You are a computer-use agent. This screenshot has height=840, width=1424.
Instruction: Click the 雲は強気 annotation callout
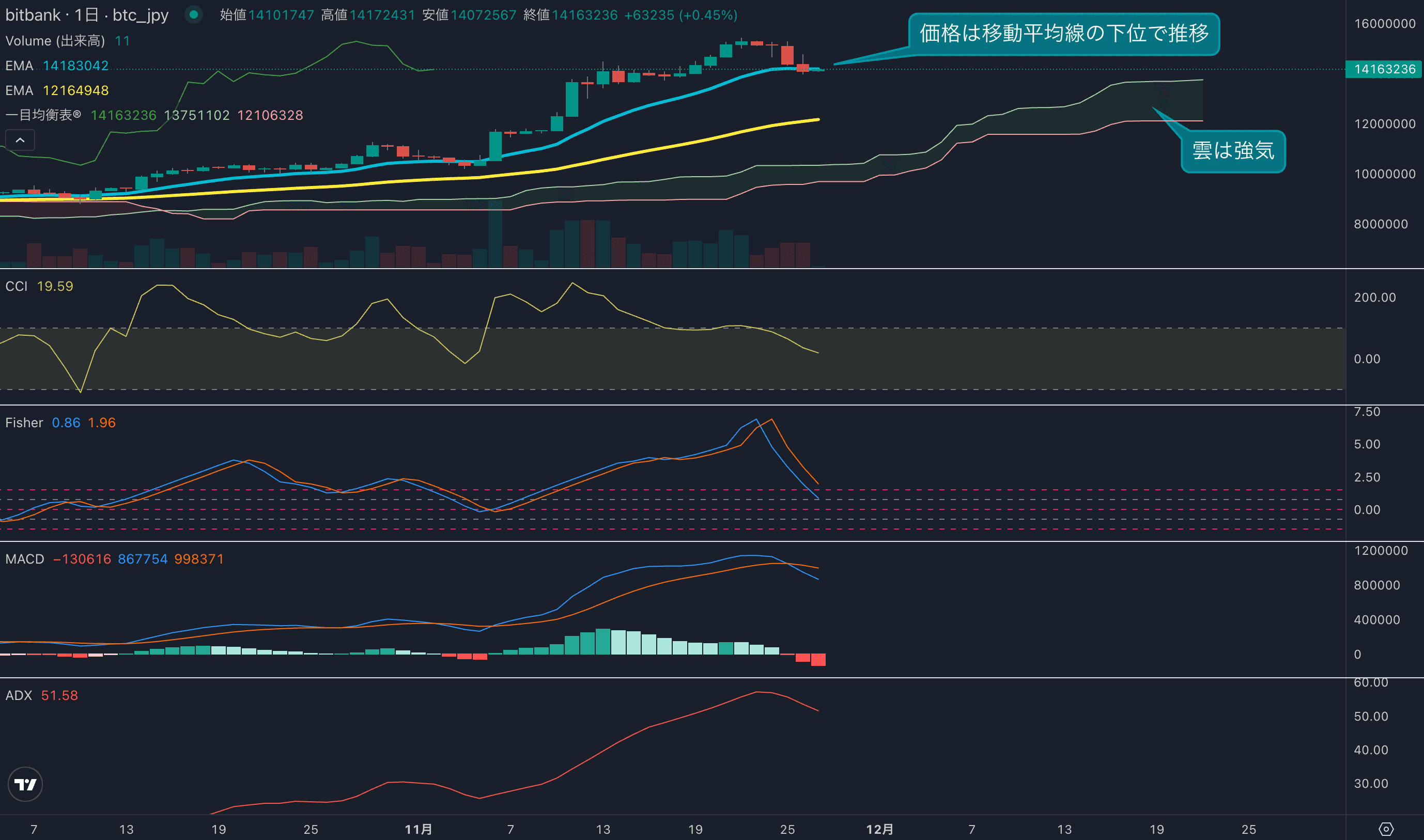tap(1233, 151)
